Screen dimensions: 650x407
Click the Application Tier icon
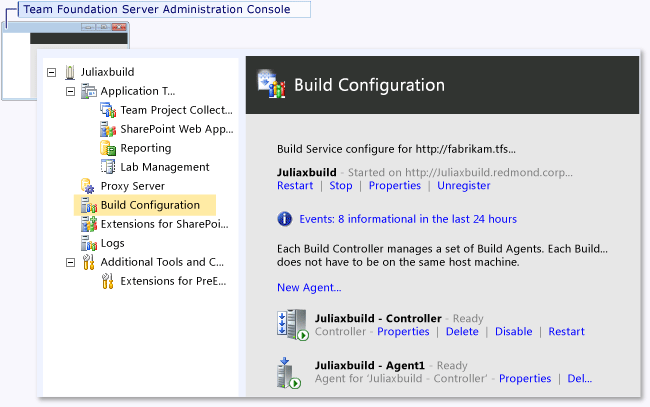click(89, 91)
